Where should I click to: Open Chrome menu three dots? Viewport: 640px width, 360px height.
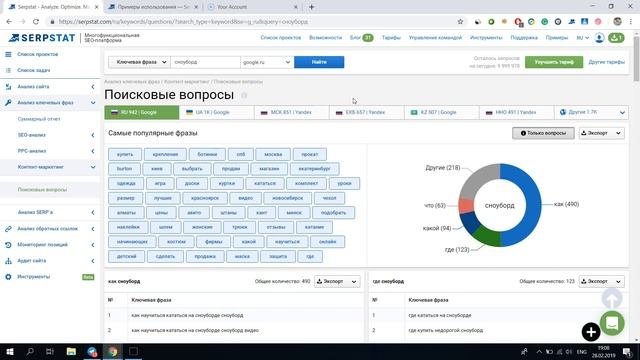(x=631, y=22)
